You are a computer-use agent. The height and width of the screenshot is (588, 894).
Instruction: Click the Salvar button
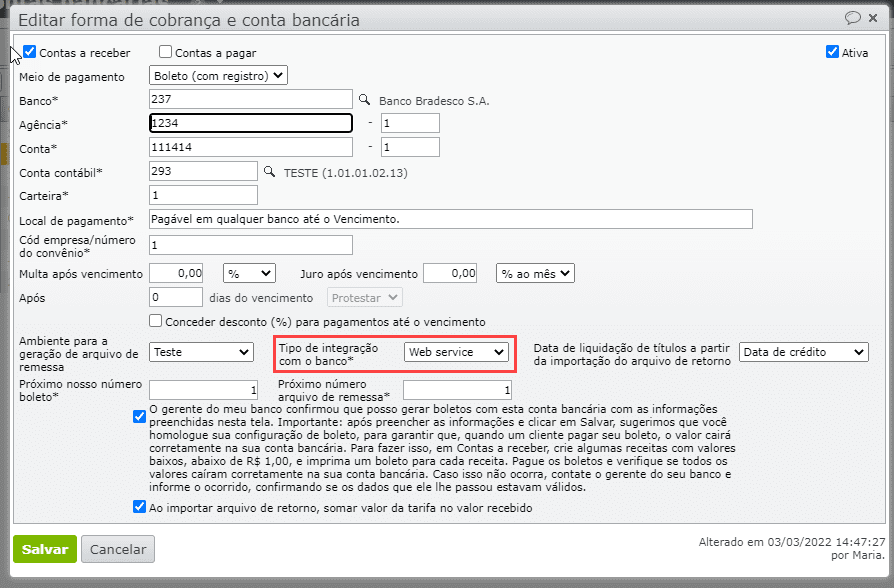(44, 549)
